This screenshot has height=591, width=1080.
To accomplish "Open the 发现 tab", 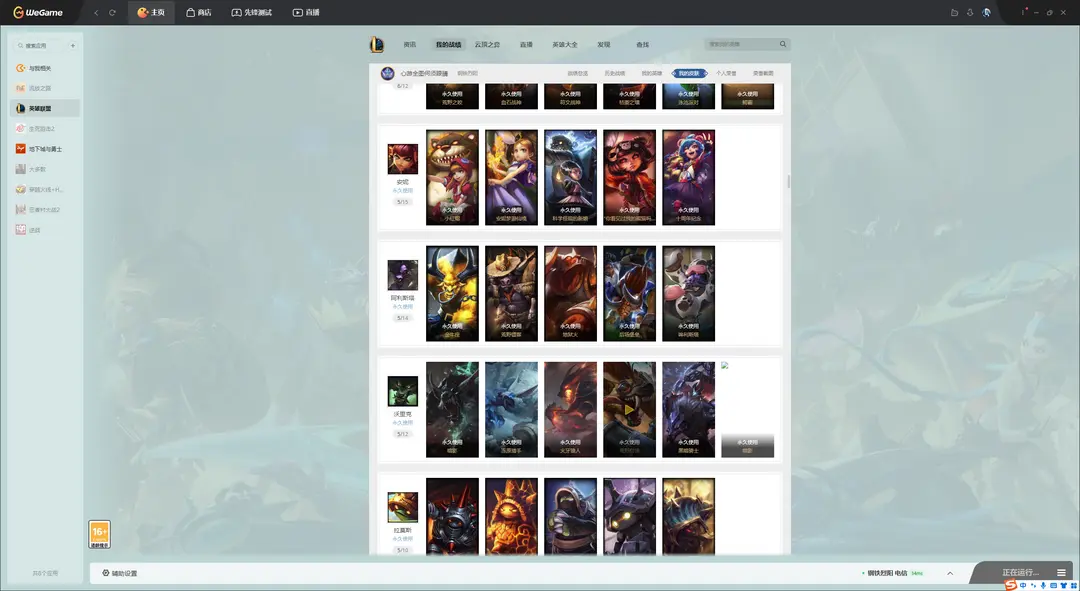I will 604,45.
